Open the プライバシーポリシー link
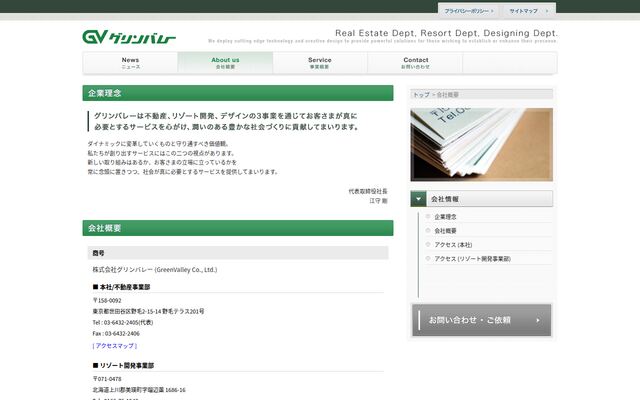The height and width of the screenshot is (400, 640). (469, 11)
